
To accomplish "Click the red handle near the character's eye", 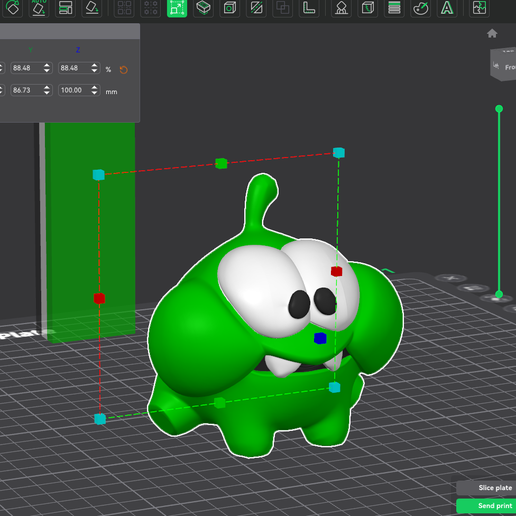I will 336,271.
